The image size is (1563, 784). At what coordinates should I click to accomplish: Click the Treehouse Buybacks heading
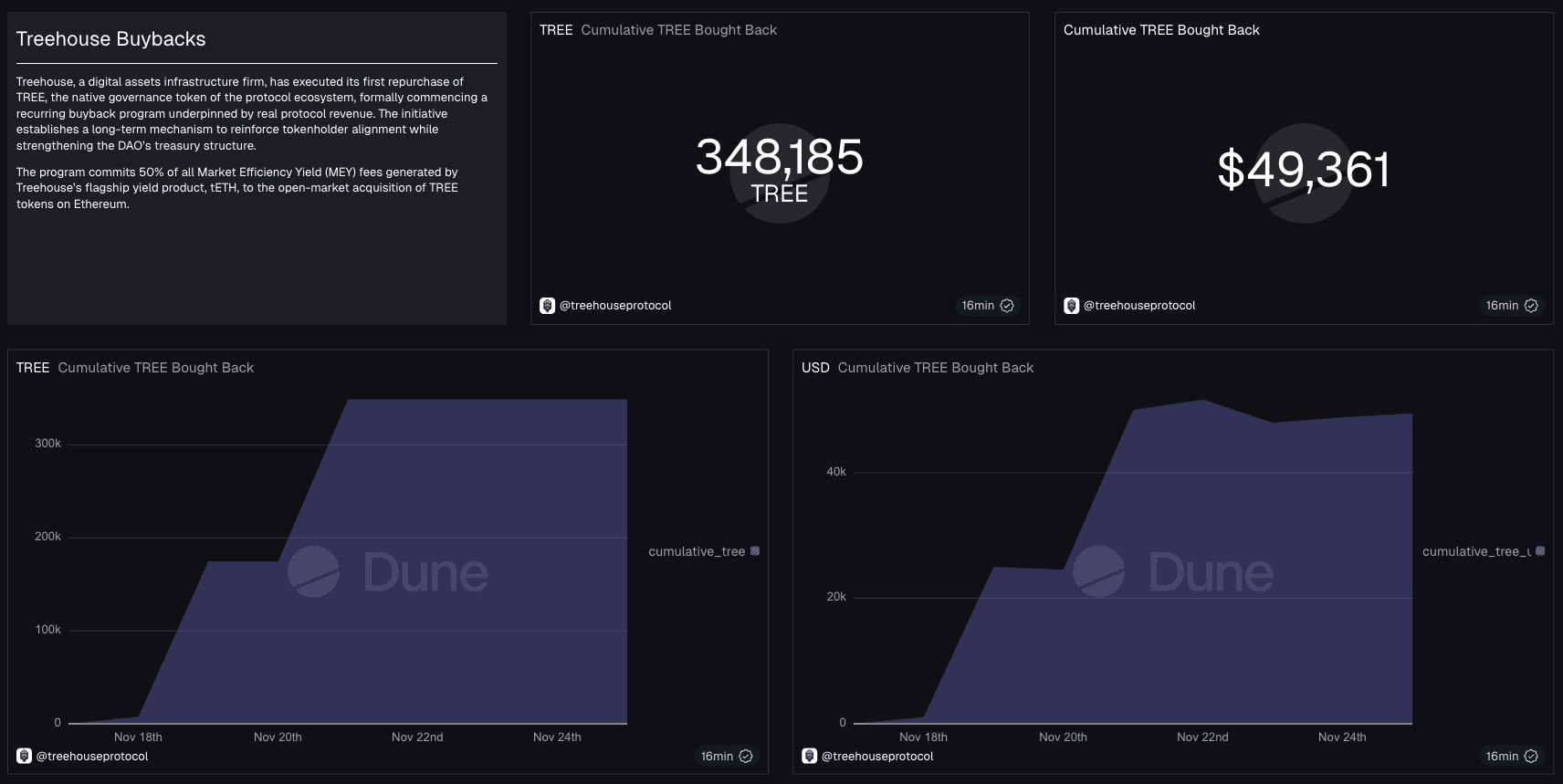click(110, 39)
